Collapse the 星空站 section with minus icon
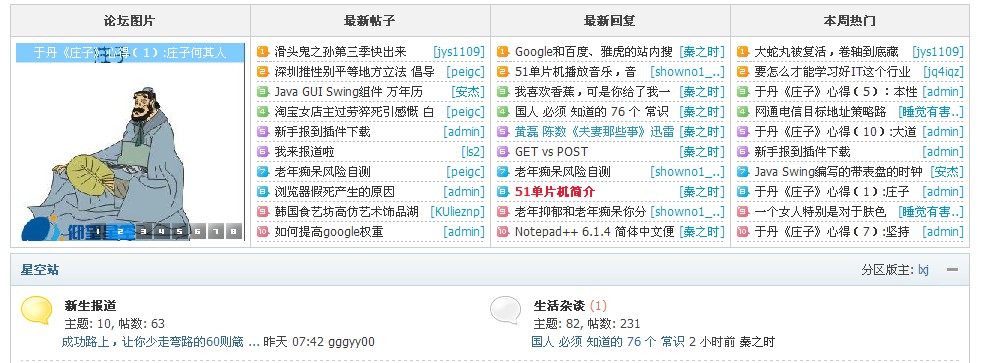The height and width of the screenshot is (363, 982). 953,270
